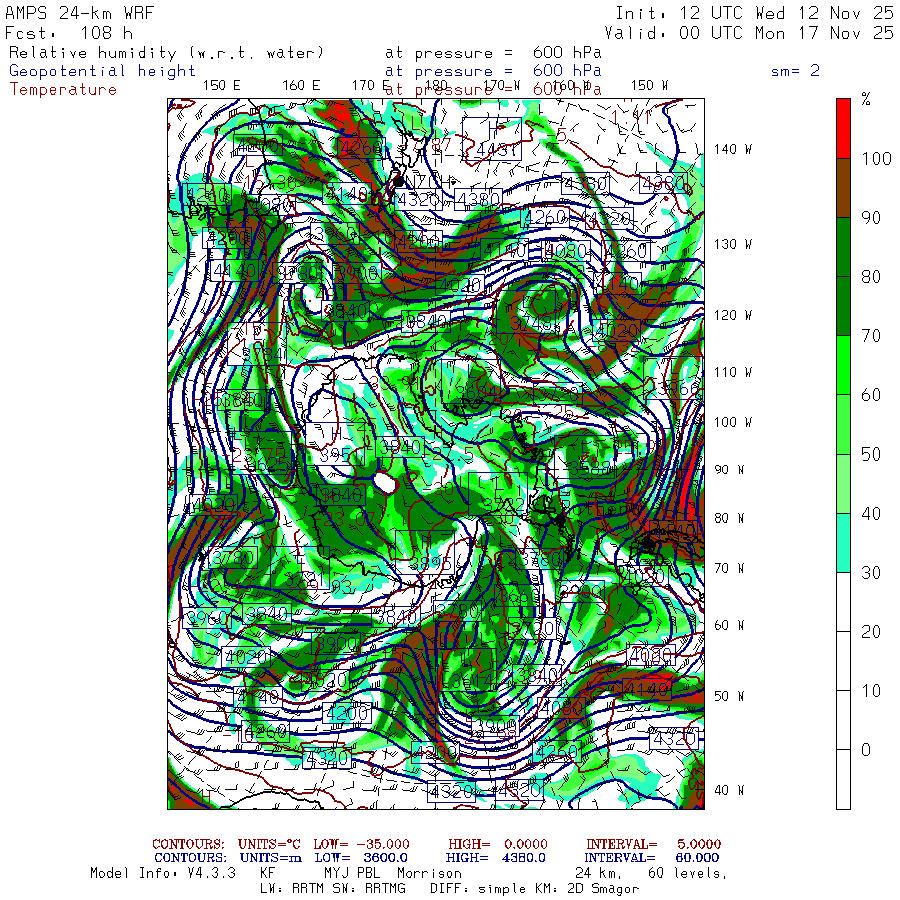Click the red 100% humidity color band
This screenshot has width=900, height=900.
pyautogui.click(x=843, y=128)
